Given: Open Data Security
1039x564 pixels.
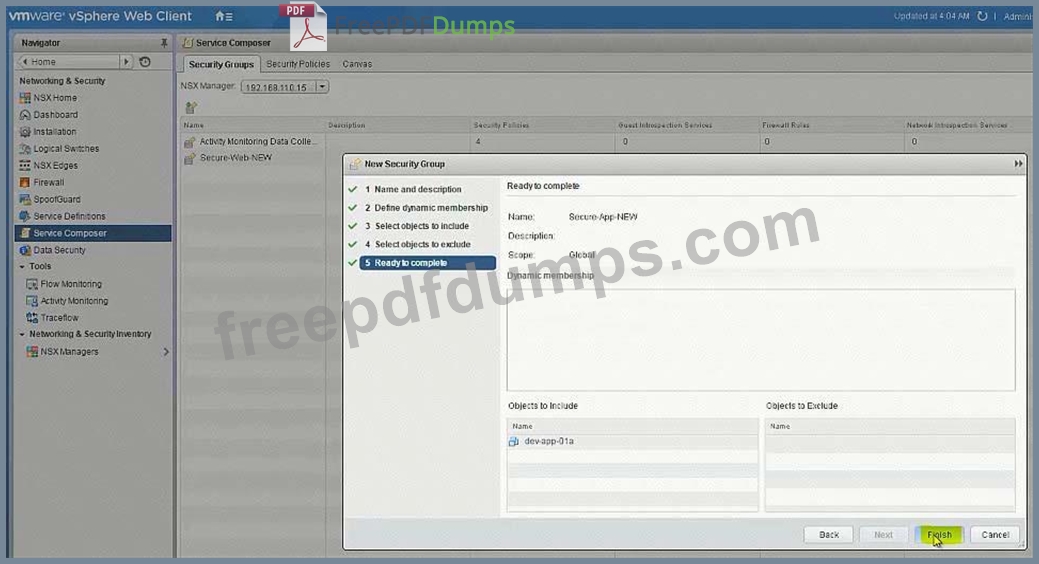Looking at the screenshot, I should [x=60, y=250].
